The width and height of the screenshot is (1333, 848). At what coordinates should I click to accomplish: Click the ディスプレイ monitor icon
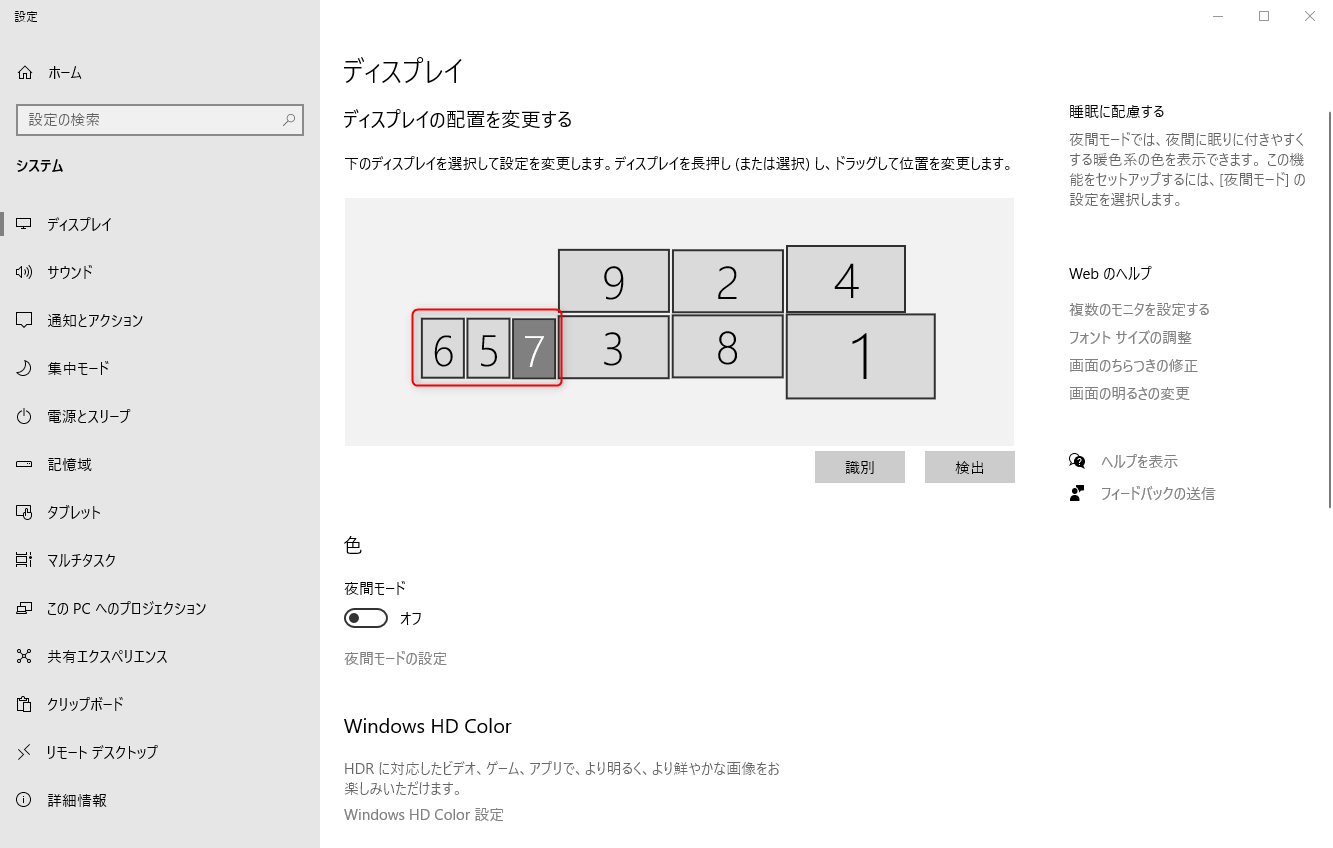pos(25,225)
